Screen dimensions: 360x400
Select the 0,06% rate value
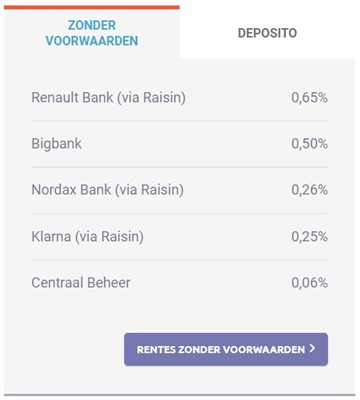[x=309, y=283]
